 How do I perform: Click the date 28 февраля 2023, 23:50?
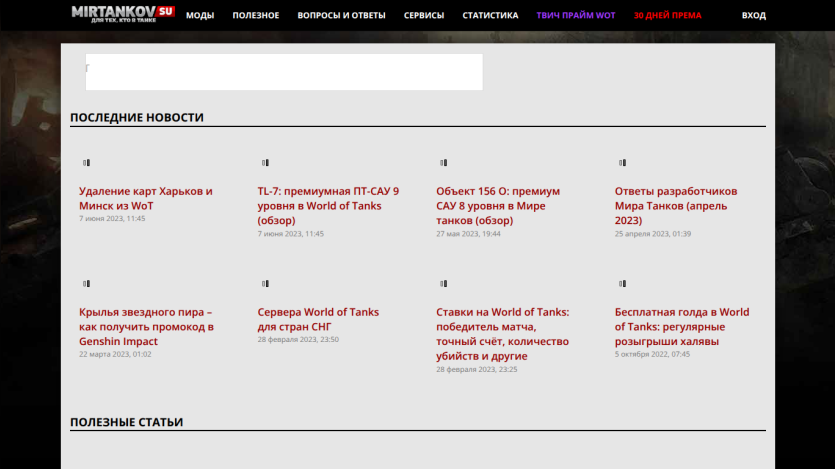click(x=298, y=339)
